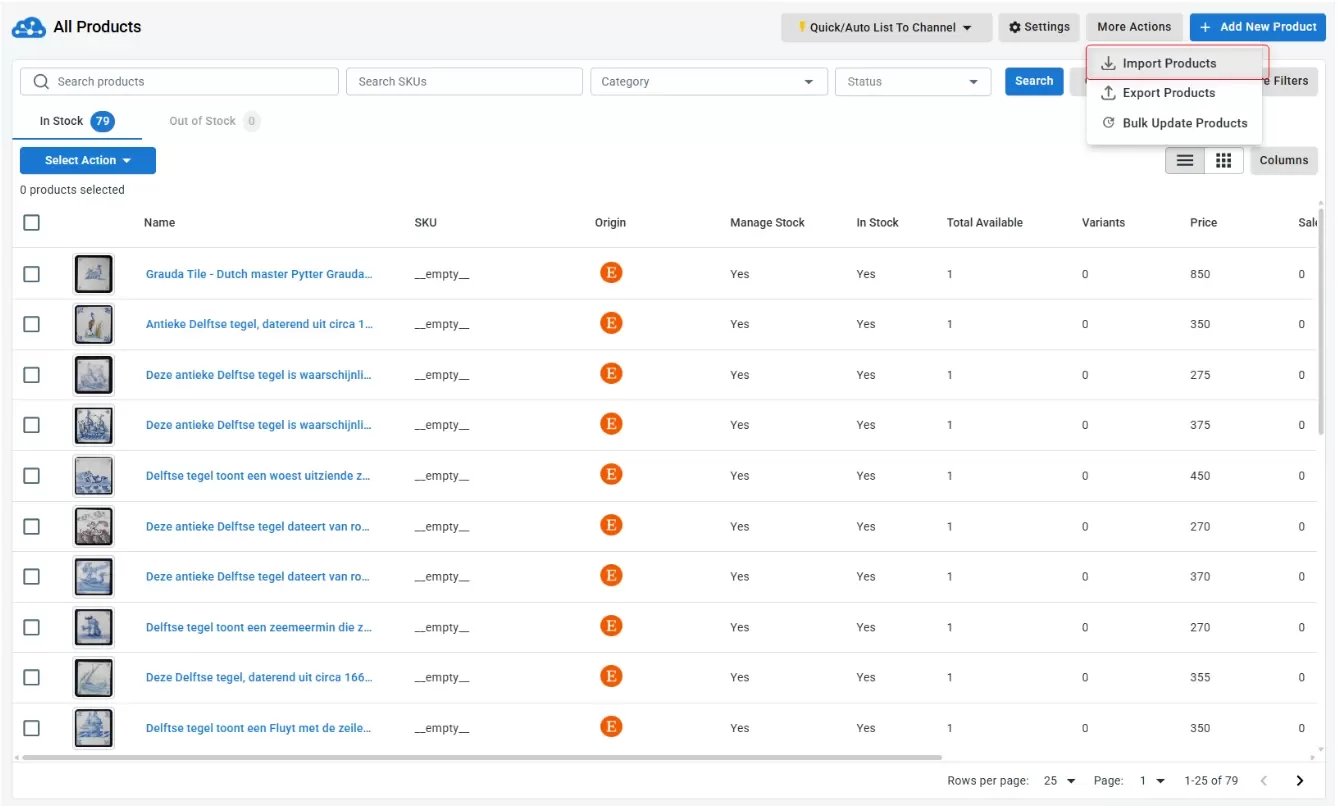Image resolution: width=1338 pixels, height=806 pixels.
Task: Select checkbox for zeemeermin row
Action: coord(32,627)
